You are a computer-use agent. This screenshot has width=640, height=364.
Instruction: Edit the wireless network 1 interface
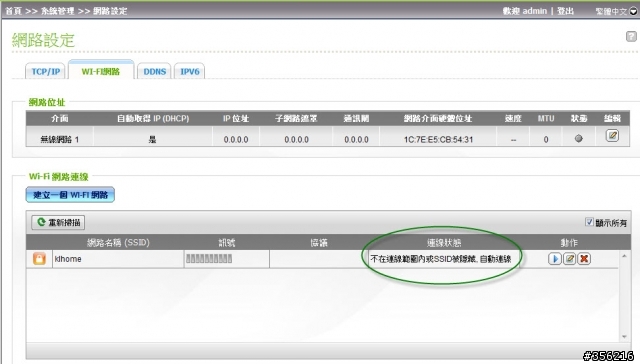[612, 135]
